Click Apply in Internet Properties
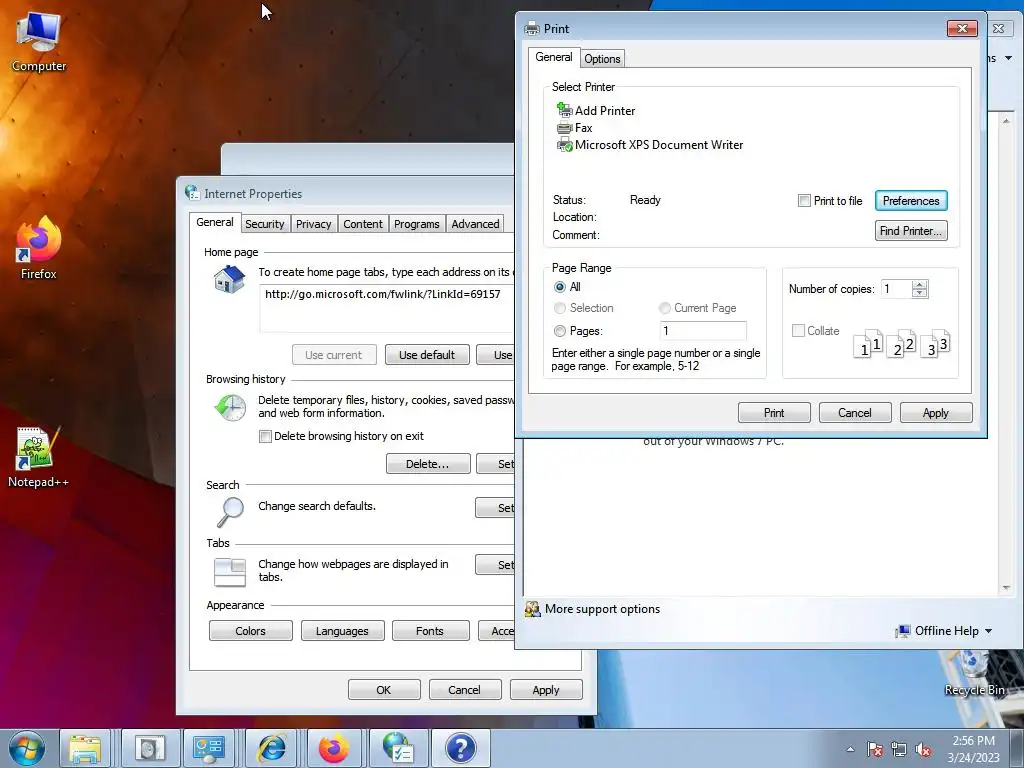Screen dimensions: 1024x768 [546, 690]
